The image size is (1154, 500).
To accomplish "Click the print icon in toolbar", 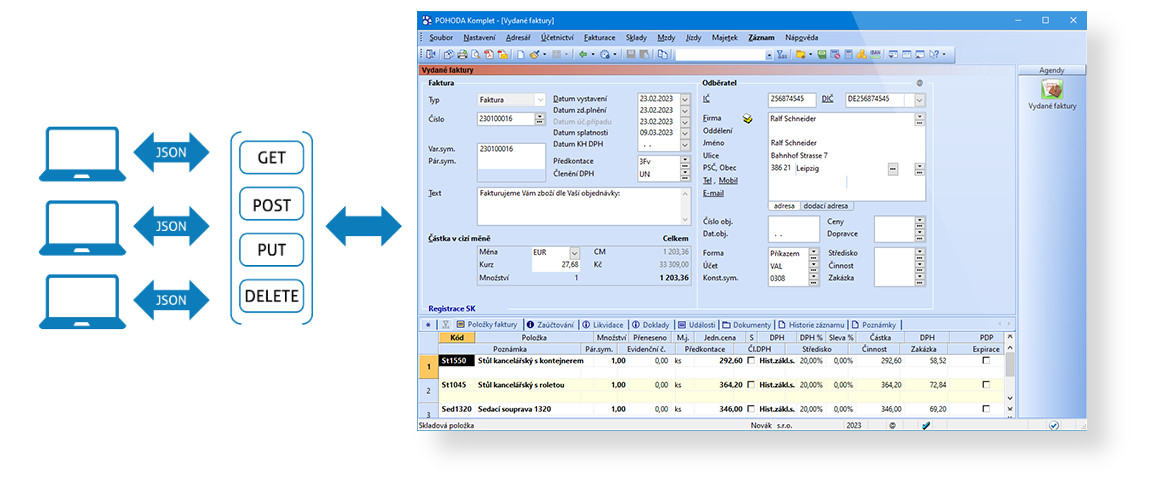I will point(462,54).
